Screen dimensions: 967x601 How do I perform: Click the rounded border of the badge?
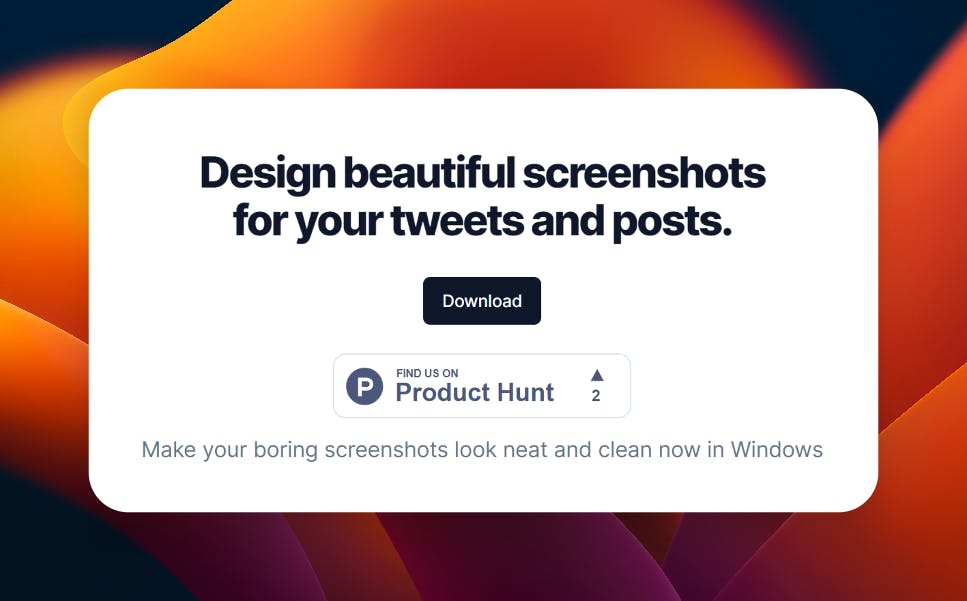pyautogui.click(x=336, y=385)
